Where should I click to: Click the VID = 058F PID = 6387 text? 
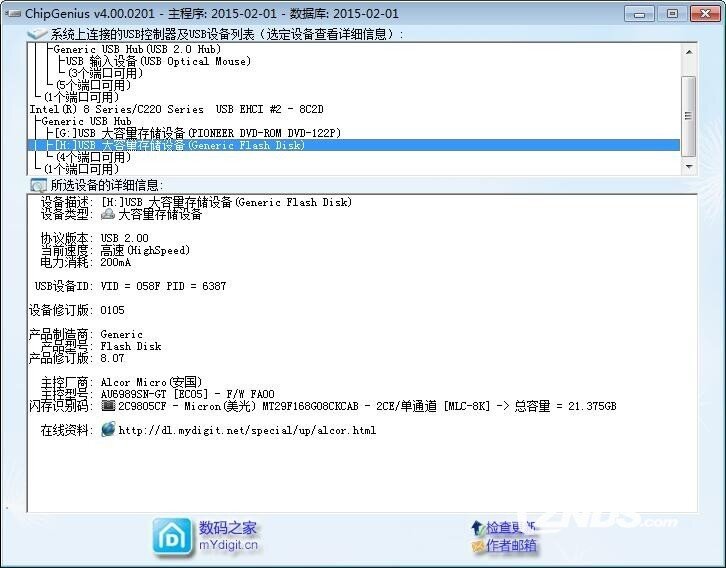click(x=163, y=286)
